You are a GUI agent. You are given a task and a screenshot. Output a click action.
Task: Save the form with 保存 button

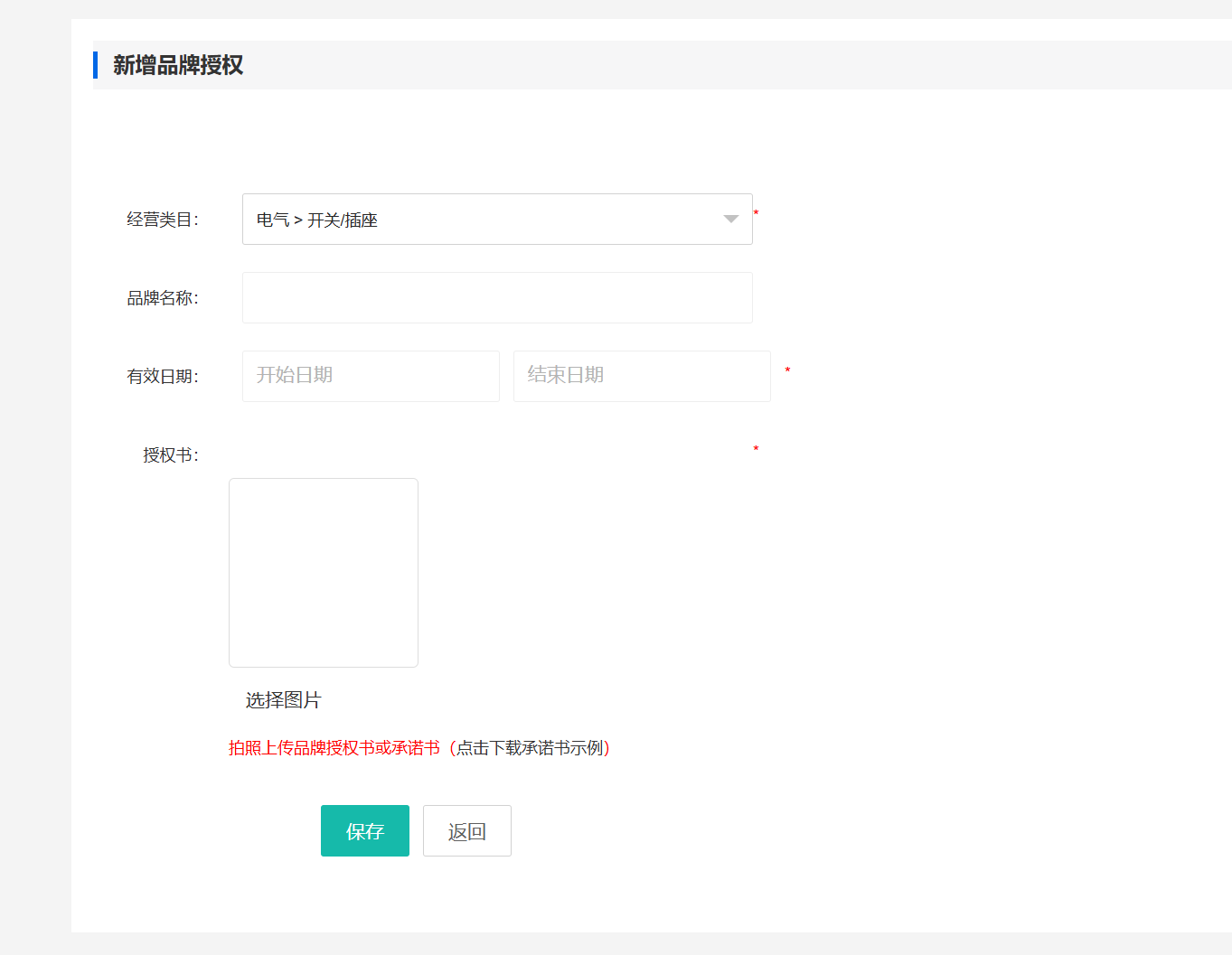point(365,831)
